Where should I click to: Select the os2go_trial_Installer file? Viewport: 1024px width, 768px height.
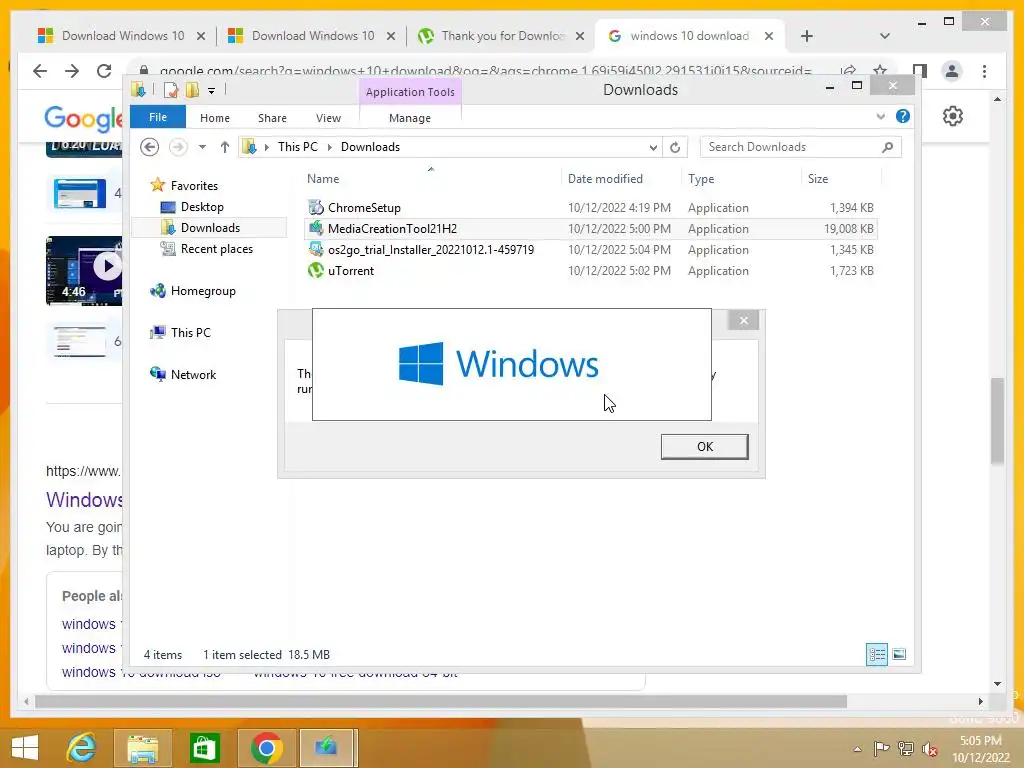(x=430, y=249)
